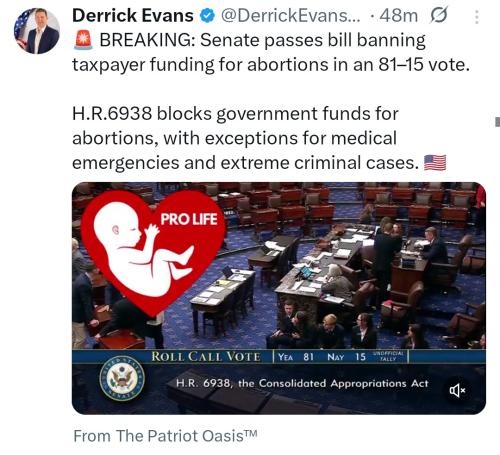This screenshot has height=455, width=500.
Task: Open the From The Patriot Oasis link
Action: 165,436
